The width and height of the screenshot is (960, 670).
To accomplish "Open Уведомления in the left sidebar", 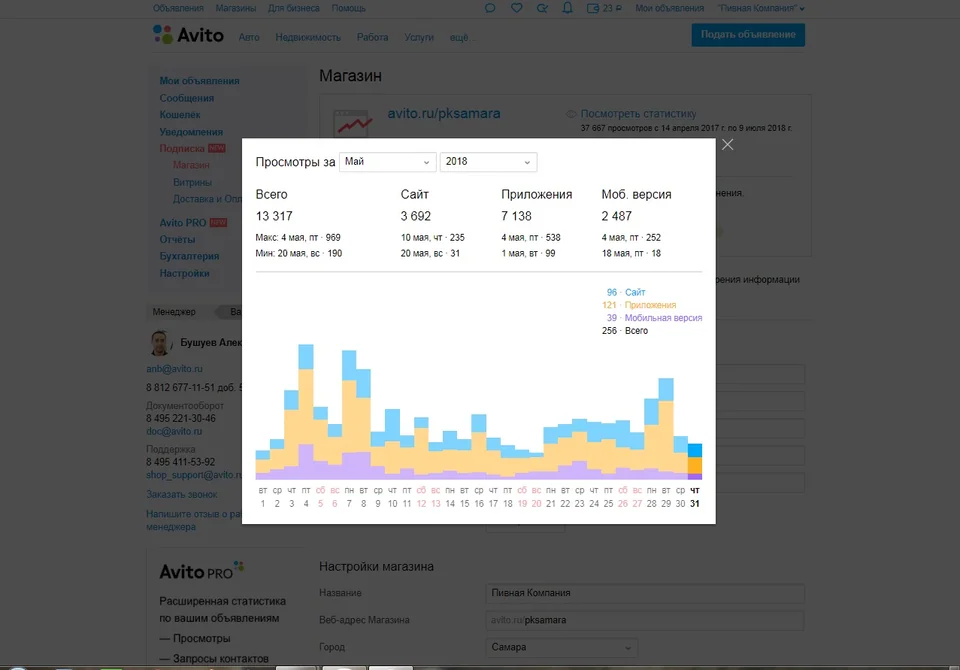I will coord(191,132).
